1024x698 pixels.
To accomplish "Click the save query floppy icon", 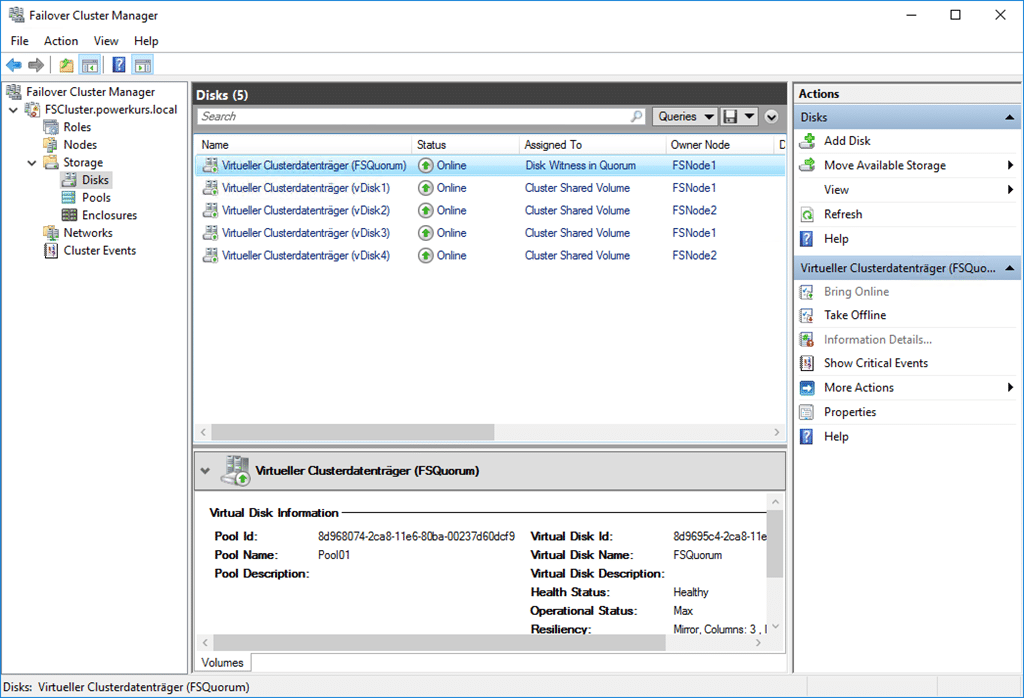I will pos(731,116).
